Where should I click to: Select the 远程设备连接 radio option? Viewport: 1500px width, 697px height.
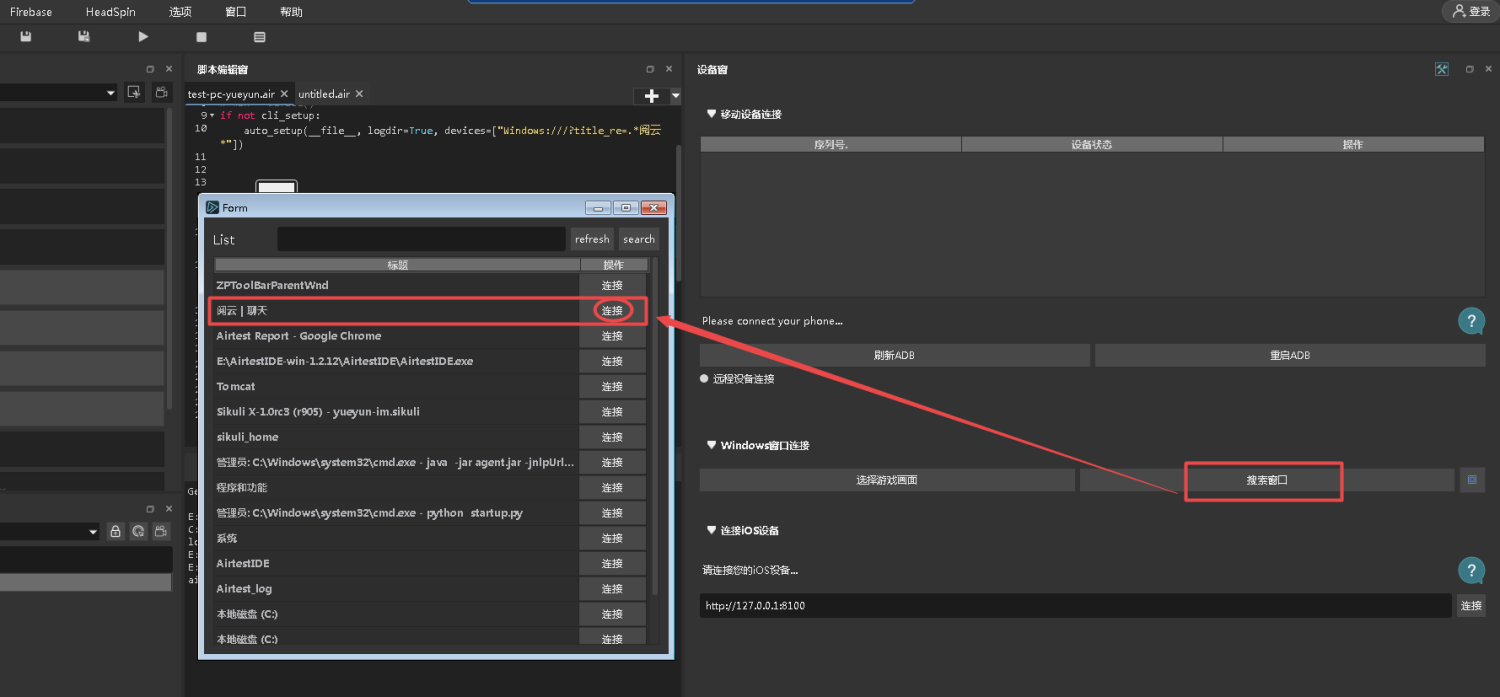click(x=704, y=379)
